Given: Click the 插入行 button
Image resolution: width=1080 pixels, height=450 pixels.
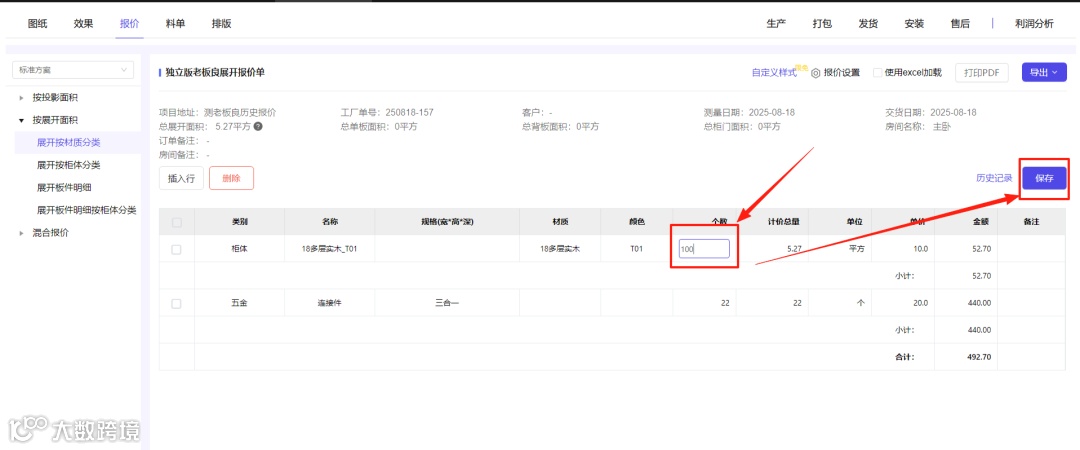Looking at the screenshot, I should [181, 178].
